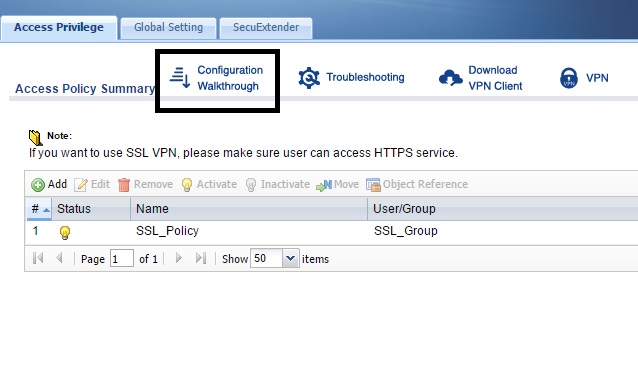This screenshot has width=638, height=365.
Task: Select row number 1 cell
Action: [35, 231]
